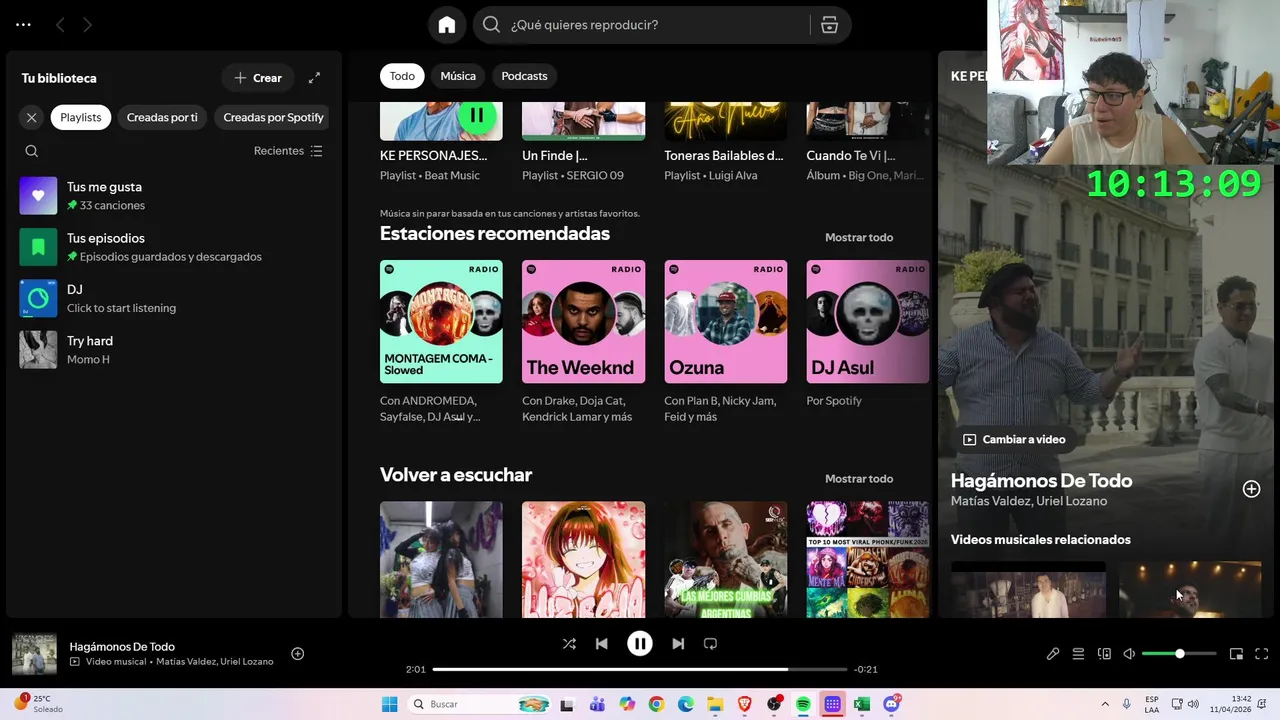Open 'Las mejores cumbias argentinas' card
Image resolution: width=1280 pixels, height=720 pixels.
[x=725, y=559]
